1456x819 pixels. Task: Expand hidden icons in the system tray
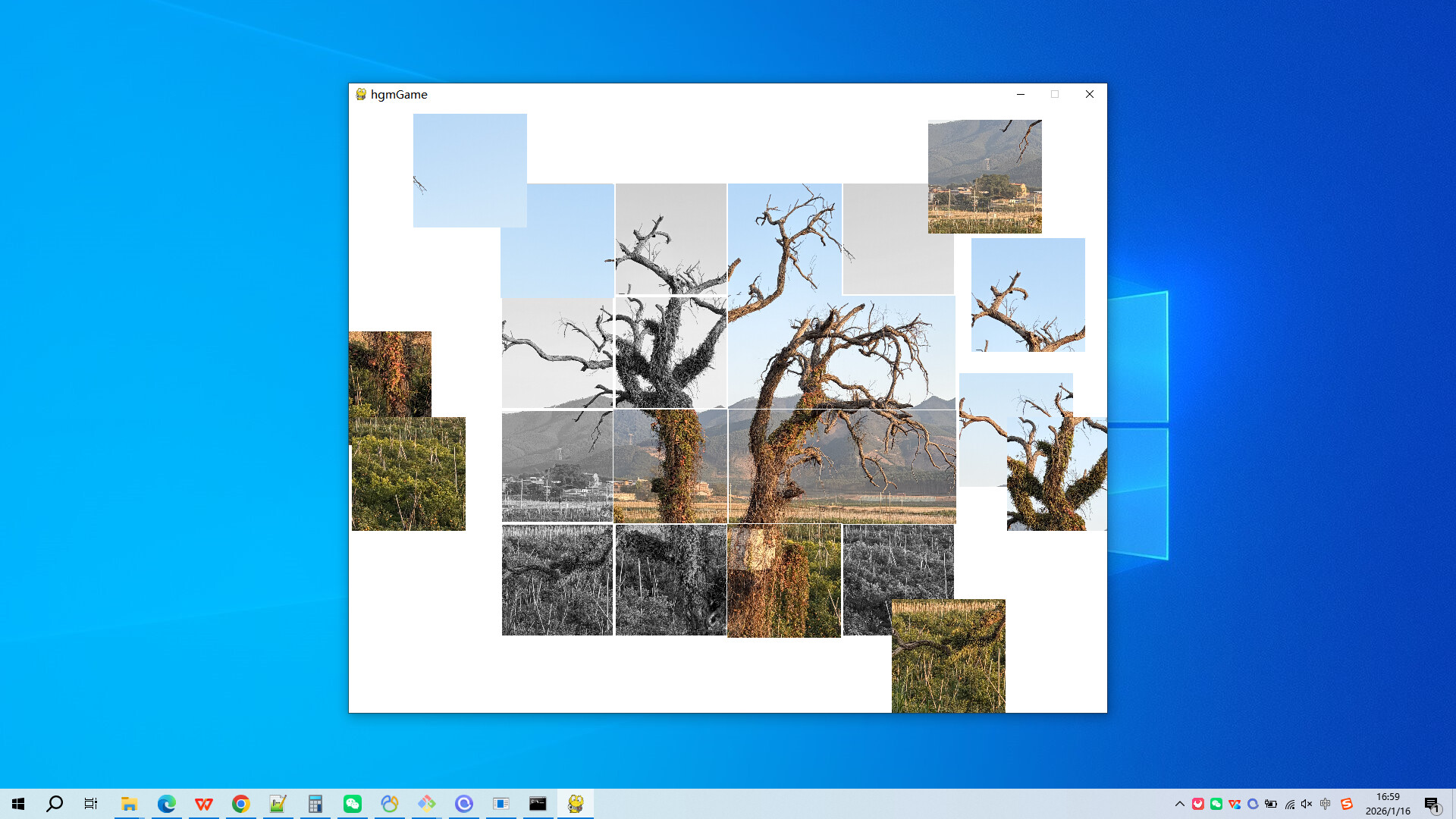(x=1178, y=803)
